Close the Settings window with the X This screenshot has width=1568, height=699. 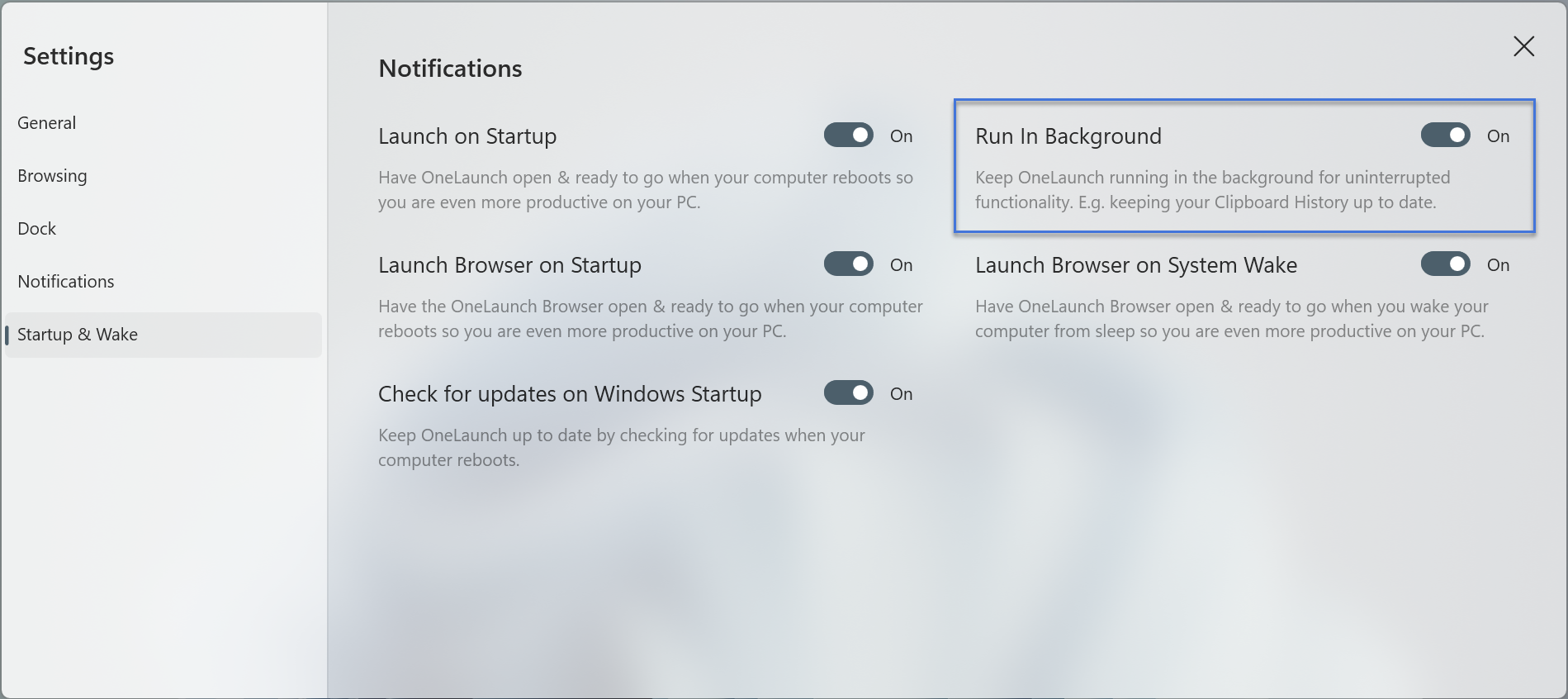1523,46
